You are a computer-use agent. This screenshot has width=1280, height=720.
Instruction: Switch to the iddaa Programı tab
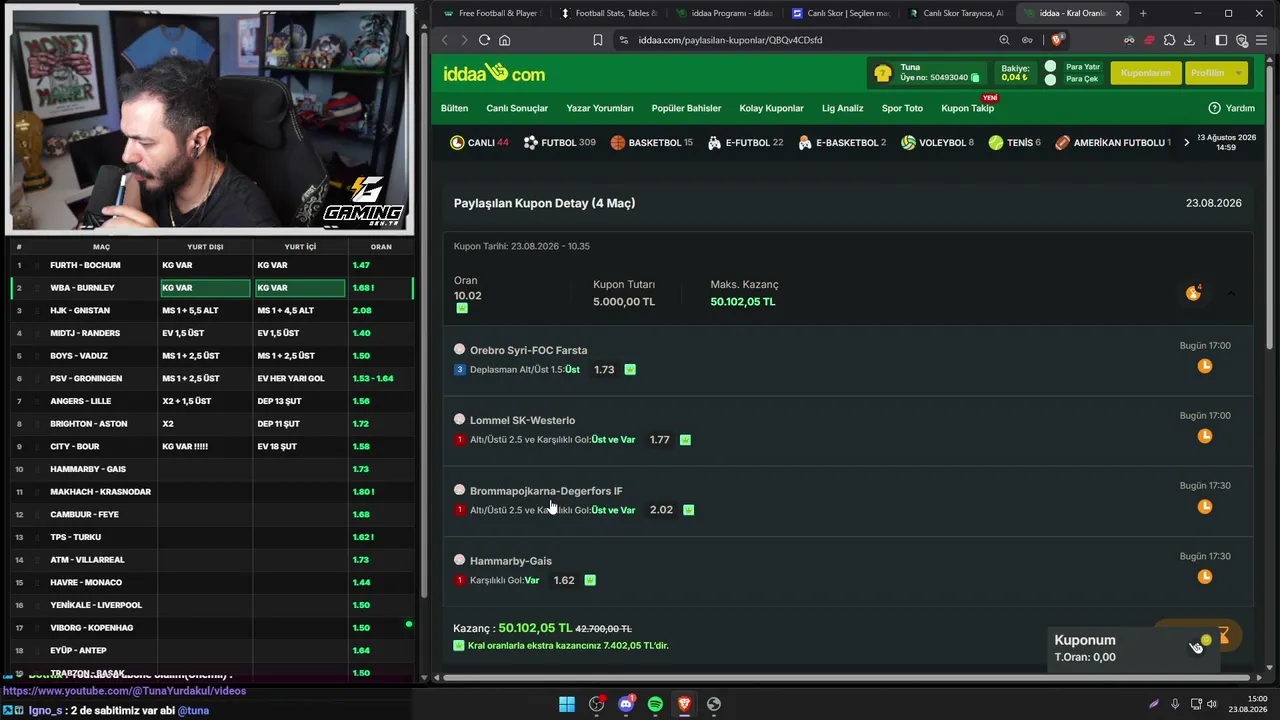pyautogui.click(x=724, y=13)
